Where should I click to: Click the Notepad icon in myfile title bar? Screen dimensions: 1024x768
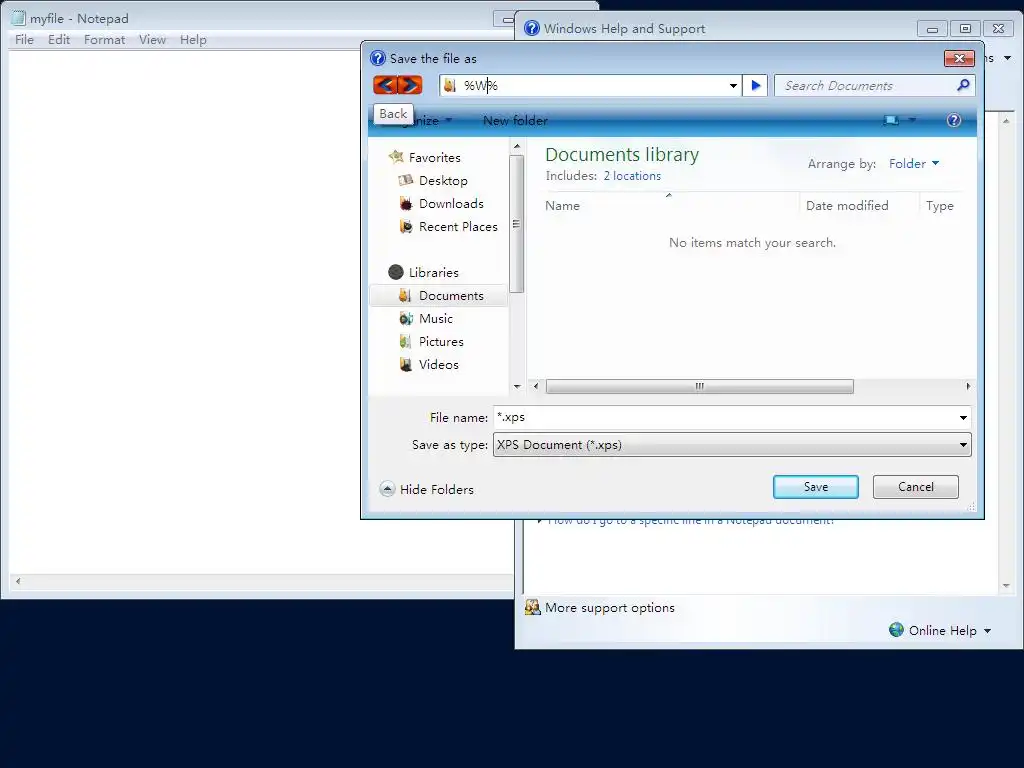tap(18, 18)
